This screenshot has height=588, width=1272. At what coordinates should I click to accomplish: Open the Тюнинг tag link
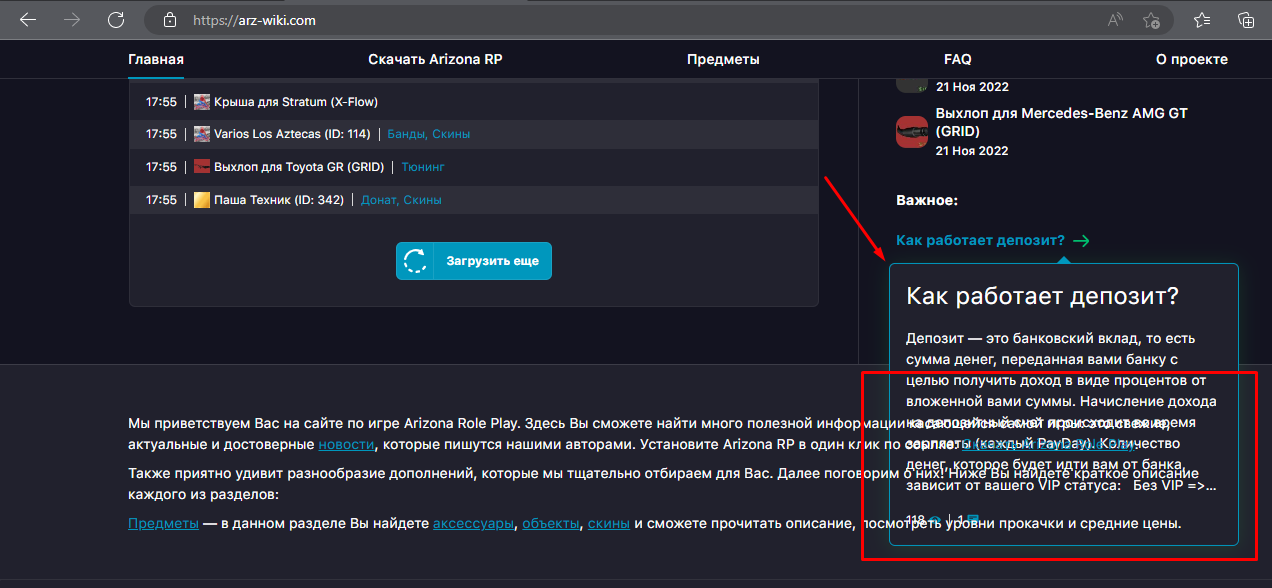pos(423,167)
